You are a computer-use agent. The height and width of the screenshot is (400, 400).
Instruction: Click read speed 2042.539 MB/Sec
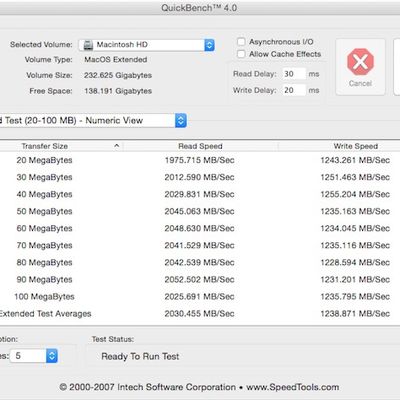[199, 262]
